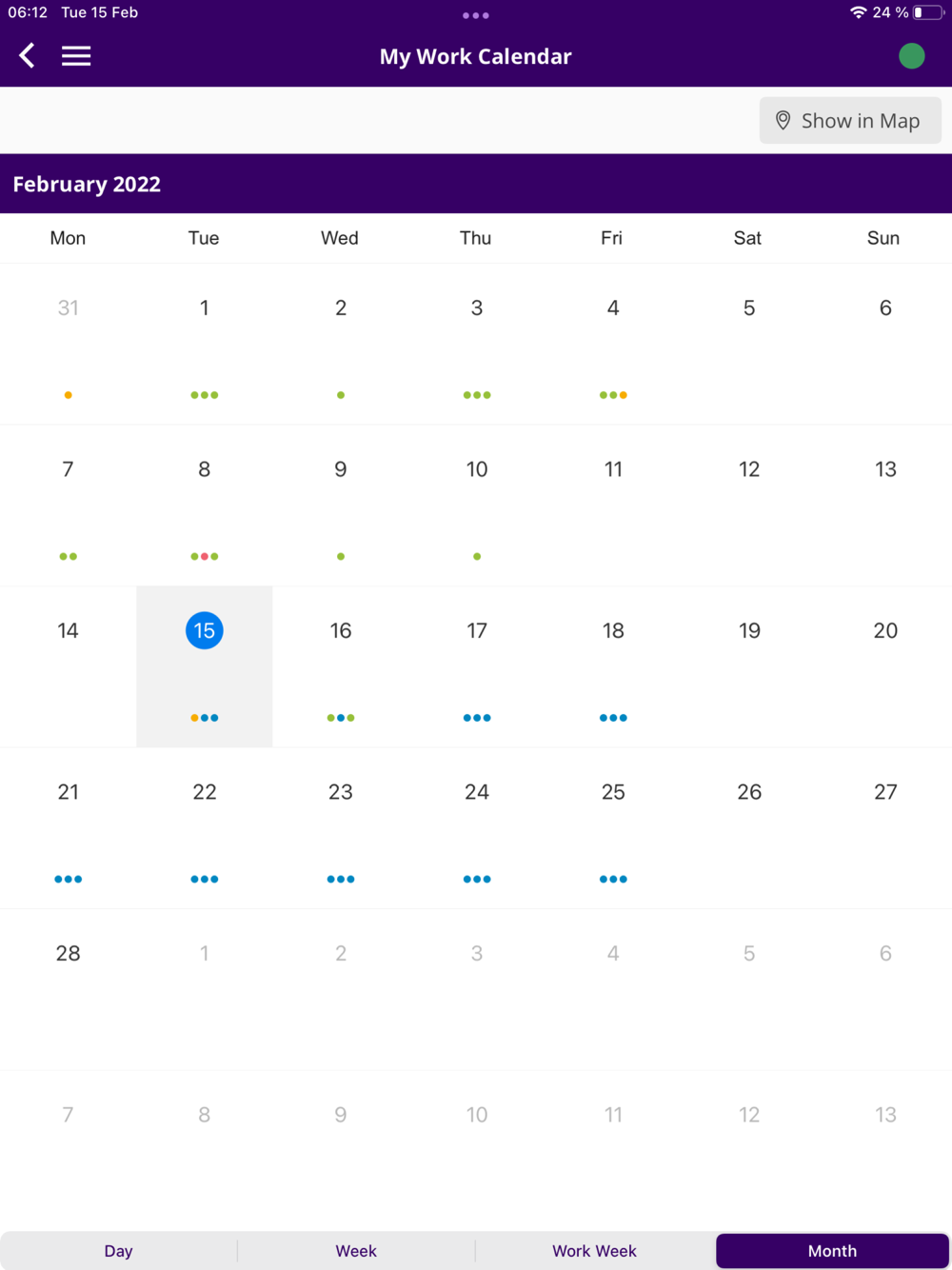The width and height of the screenshot is (952, 1270).
Task: Switch to the Work Week view tab
Action: [x=594, y=1251]
